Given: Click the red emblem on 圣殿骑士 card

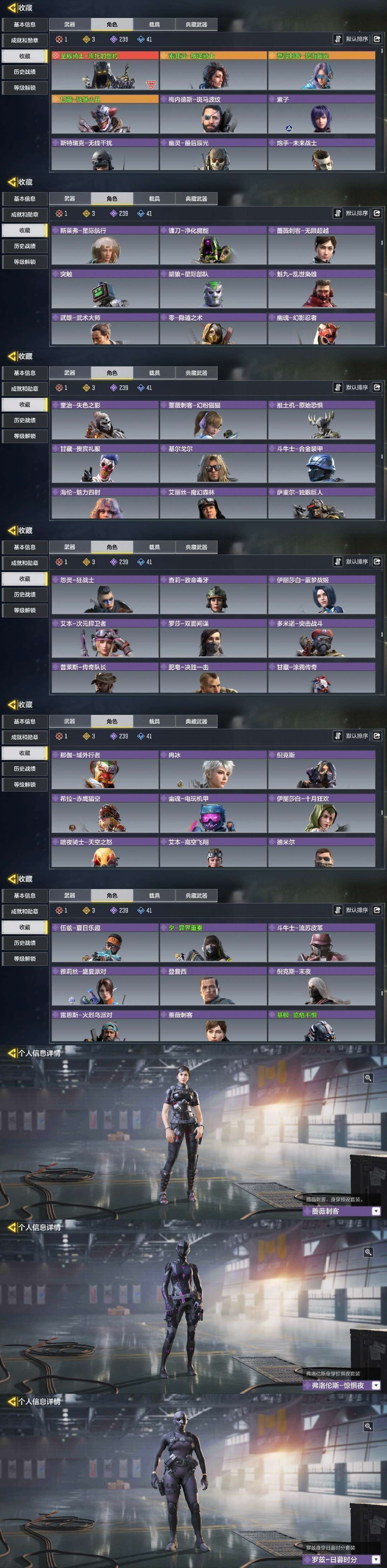Looking at the screenshot, I should click(151, 84).
